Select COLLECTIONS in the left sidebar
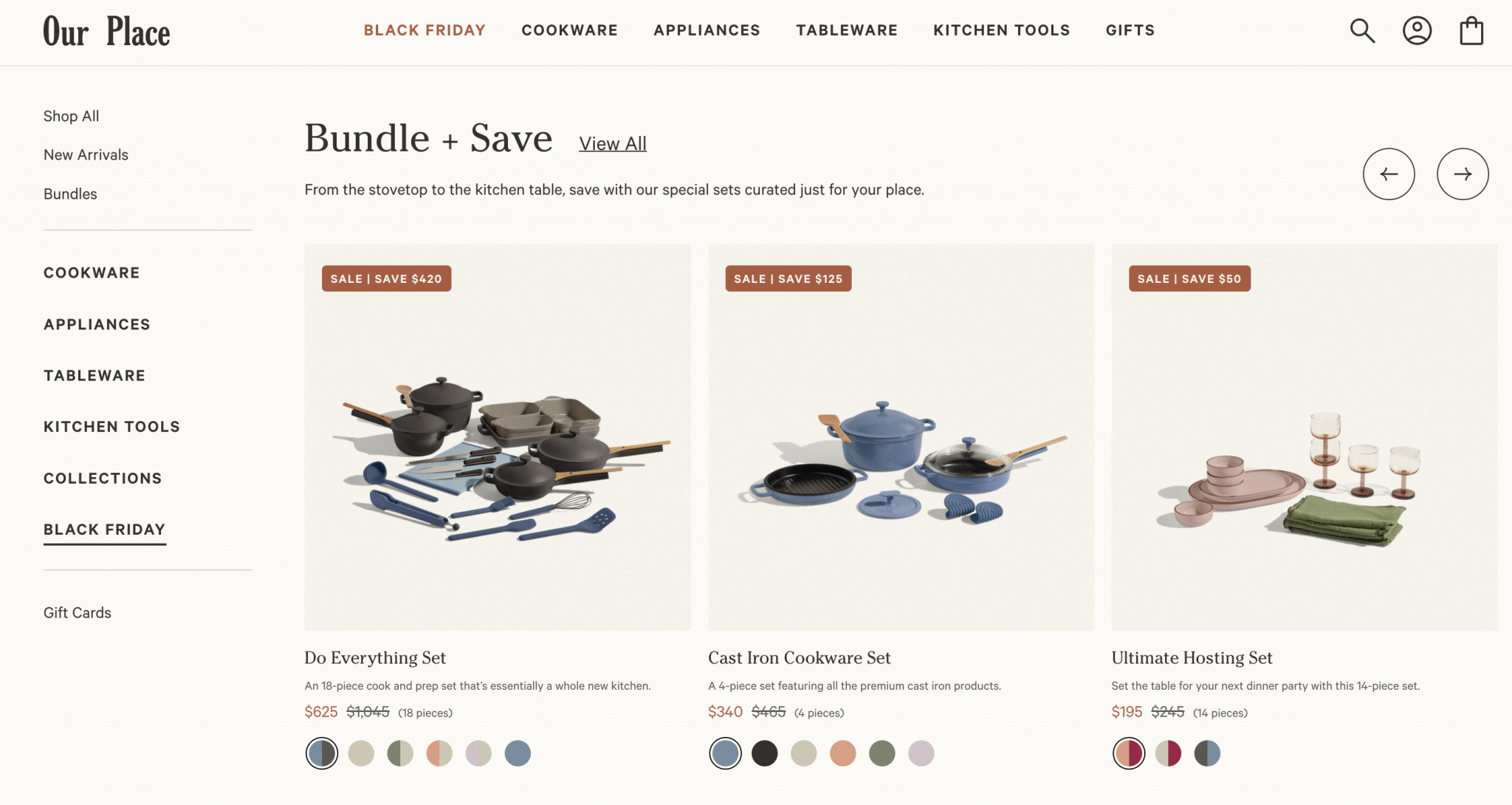 pyautogui.click(x=103, y=479)
